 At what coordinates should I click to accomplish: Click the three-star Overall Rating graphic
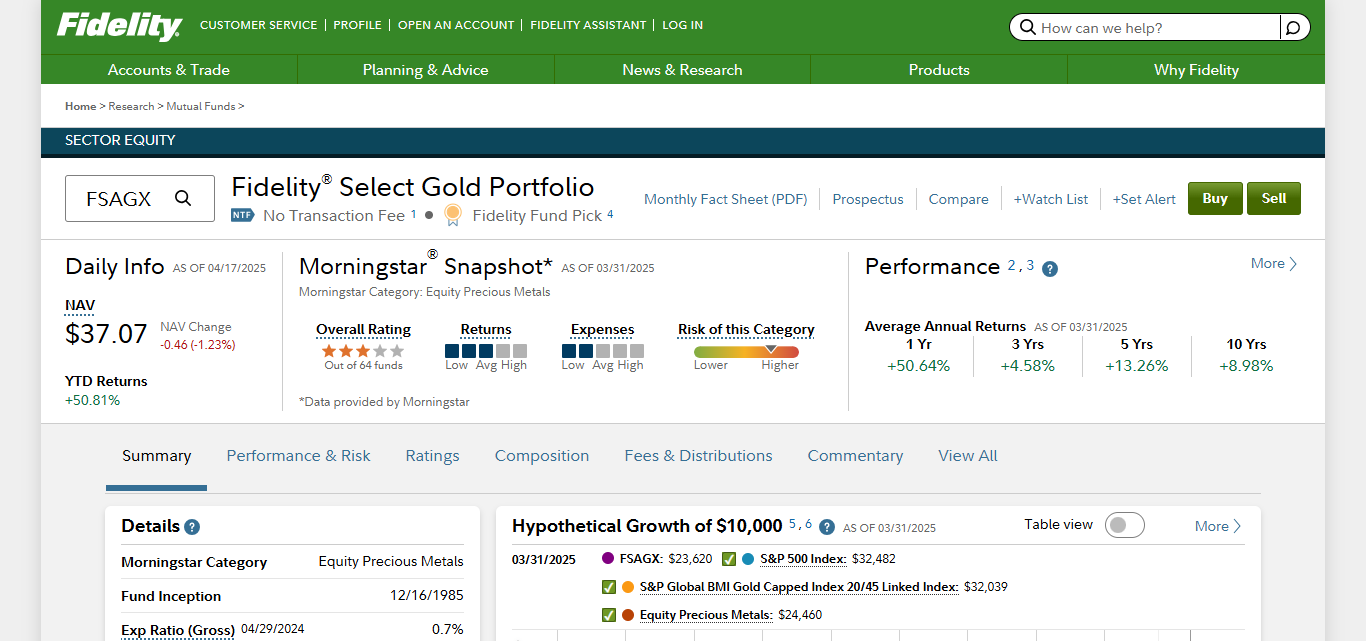coord(363,351)
